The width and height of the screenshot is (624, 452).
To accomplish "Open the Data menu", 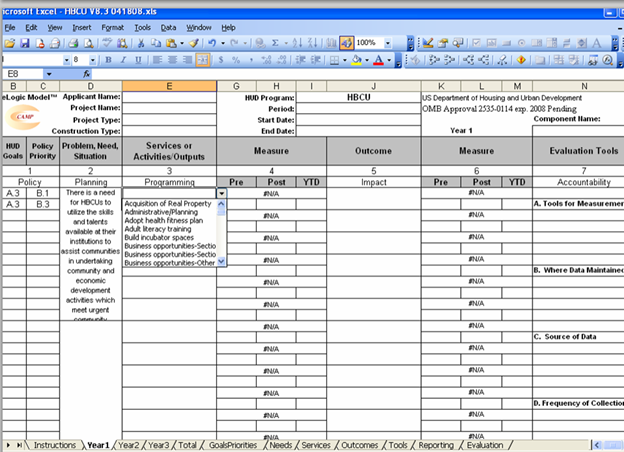I will pyautogui.click(x=168, y=27).
